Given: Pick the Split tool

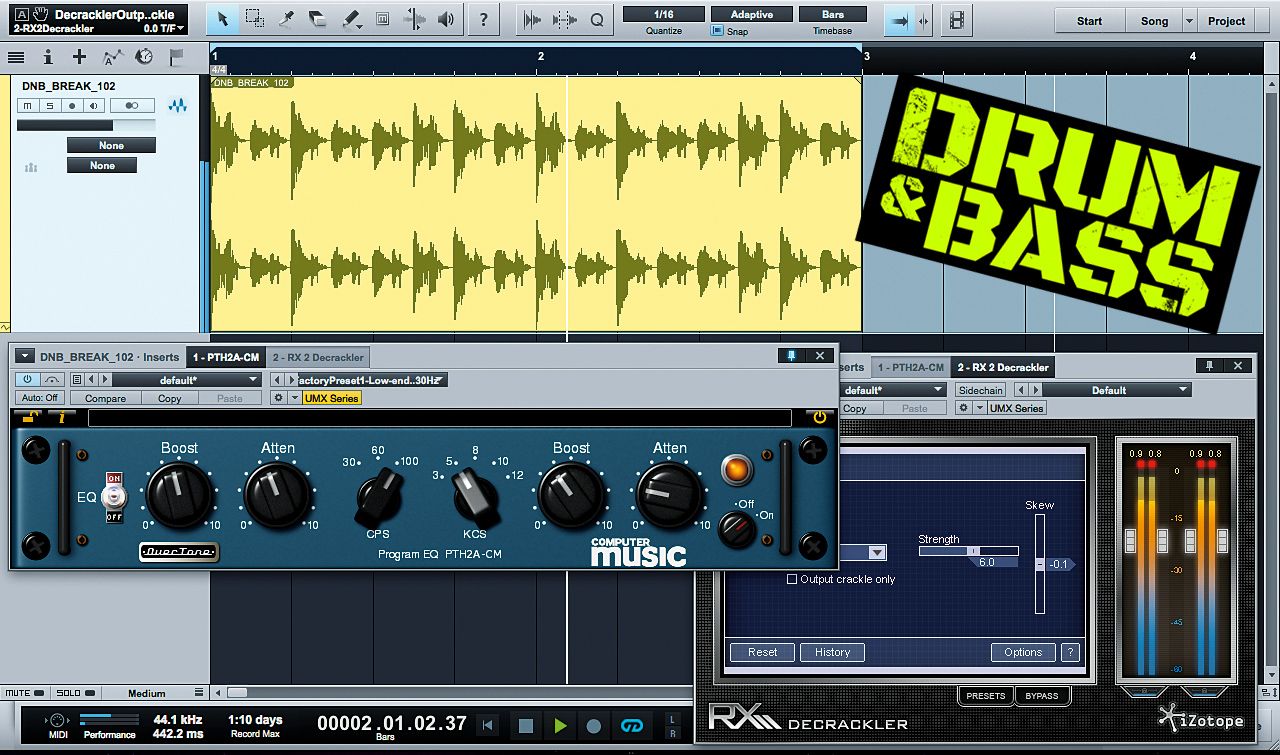Looking at the screenshot, I should click(286, 19).
